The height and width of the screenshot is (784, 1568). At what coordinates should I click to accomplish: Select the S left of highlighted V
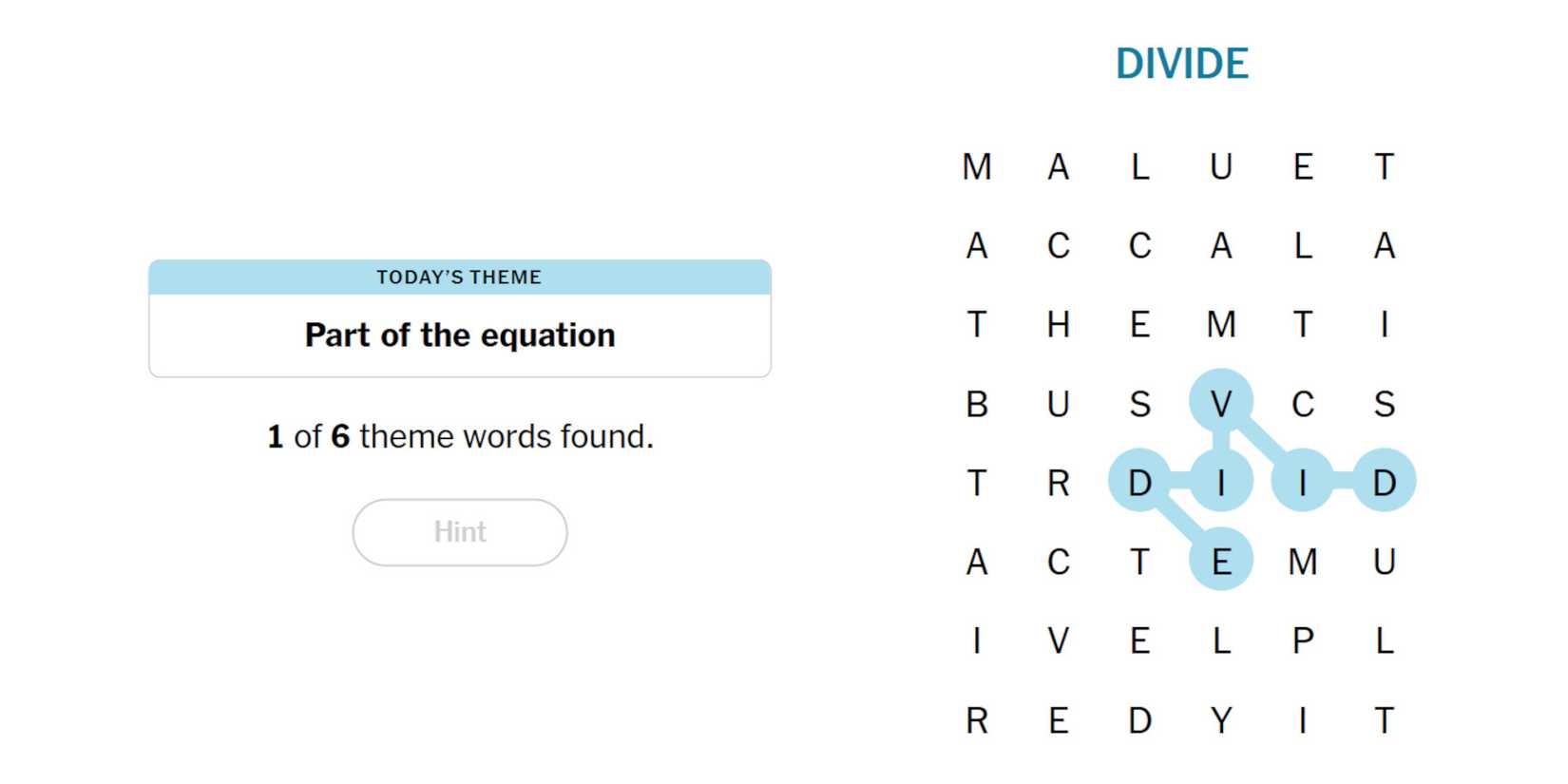(x=1140, y=404)
